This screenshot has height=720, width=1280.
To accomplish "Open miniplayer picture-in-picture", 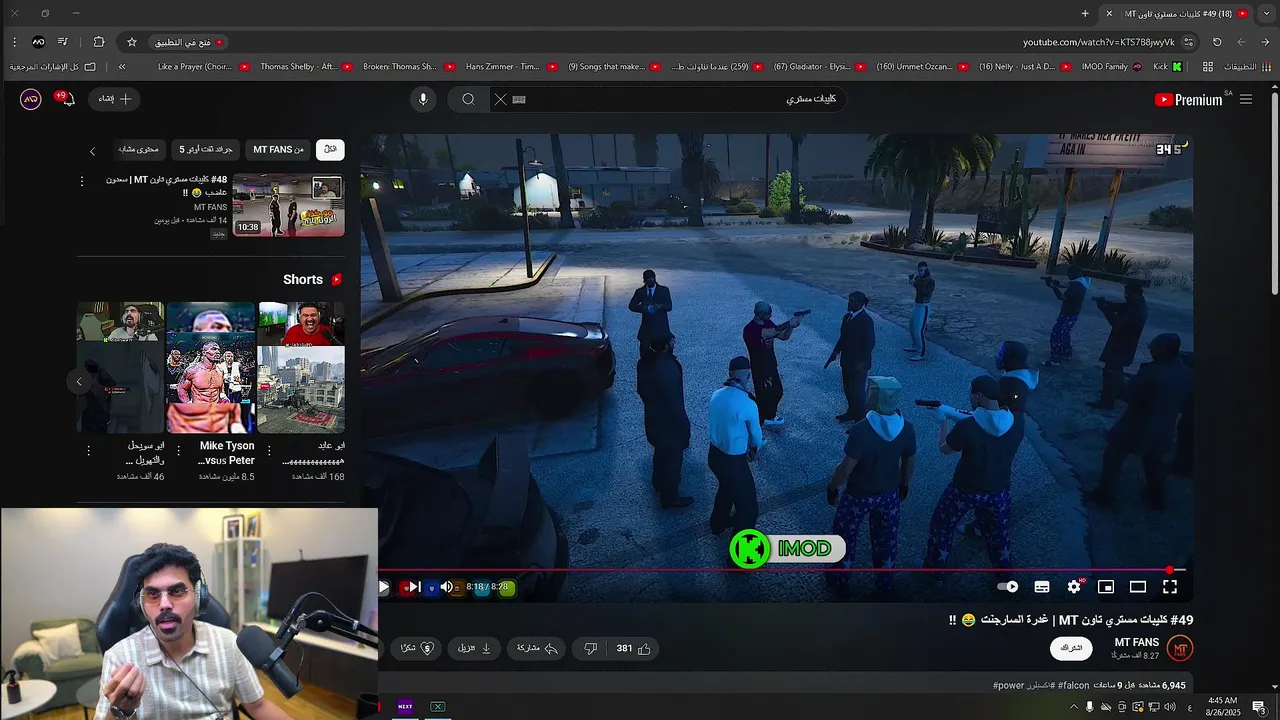I will pyautogui.click(x=1106, y=587).
